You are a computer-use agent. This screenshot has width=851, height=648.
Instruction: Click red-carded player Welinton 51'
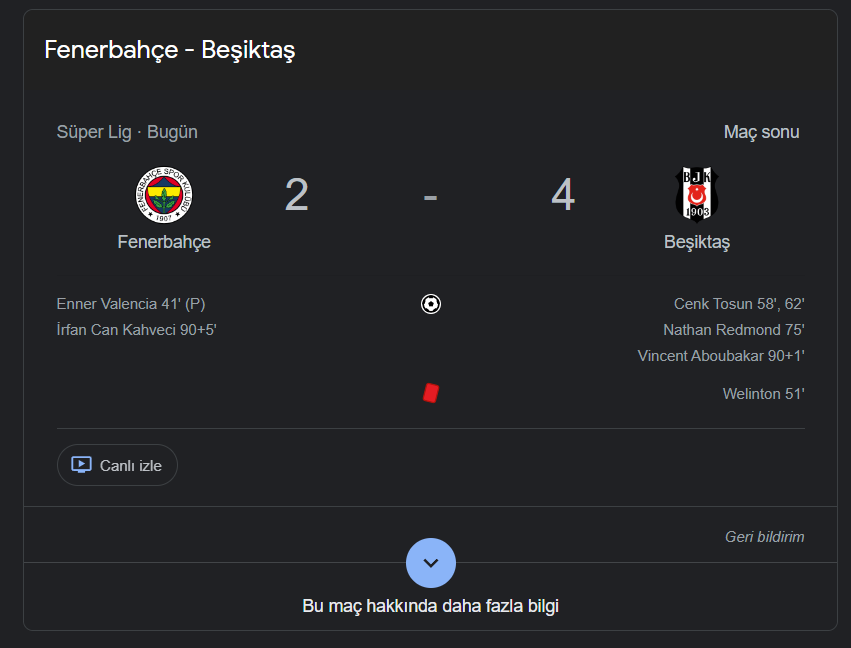click(x=763, y=394)
